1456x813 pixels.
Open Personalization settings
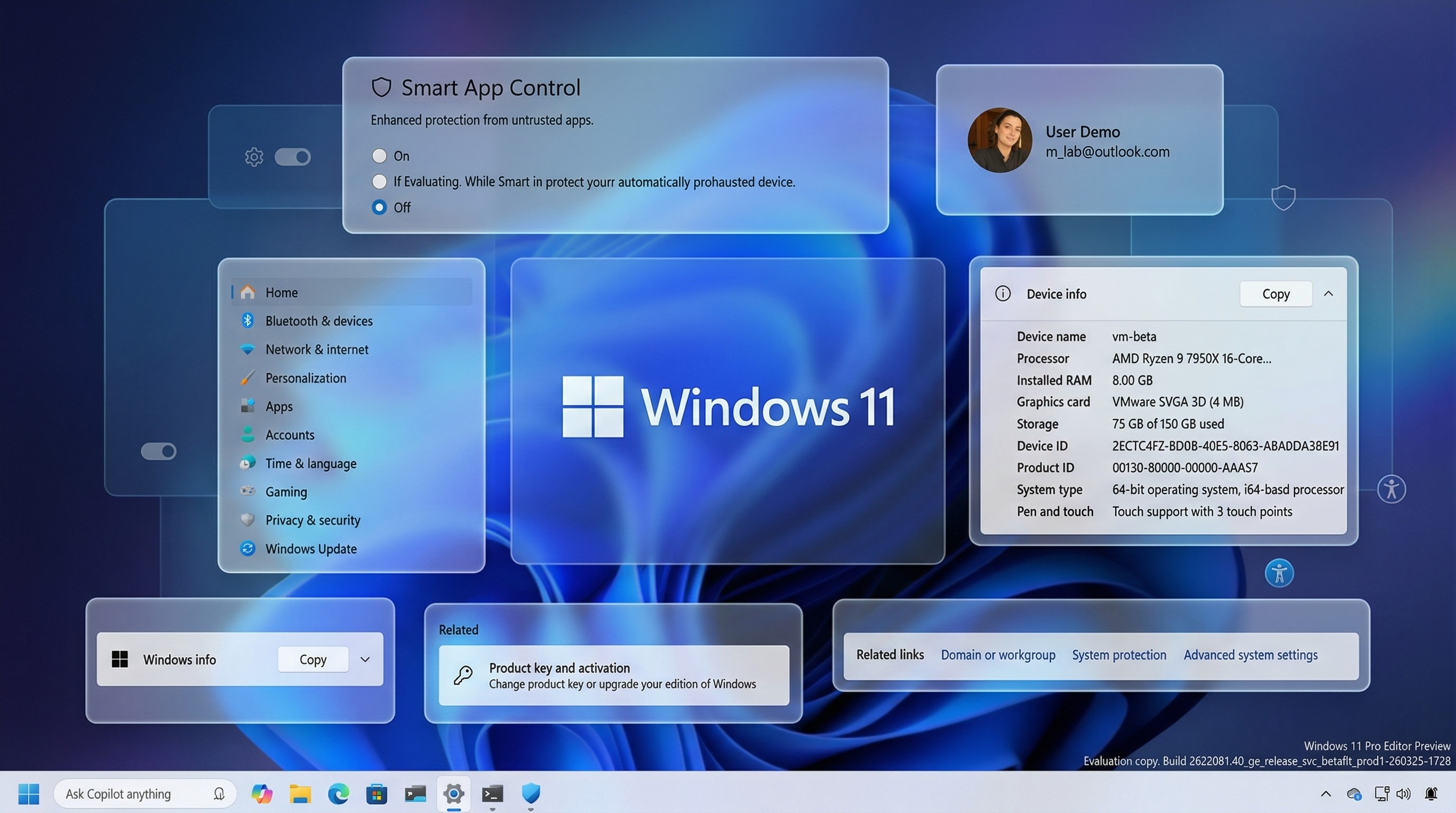point(306,378)
